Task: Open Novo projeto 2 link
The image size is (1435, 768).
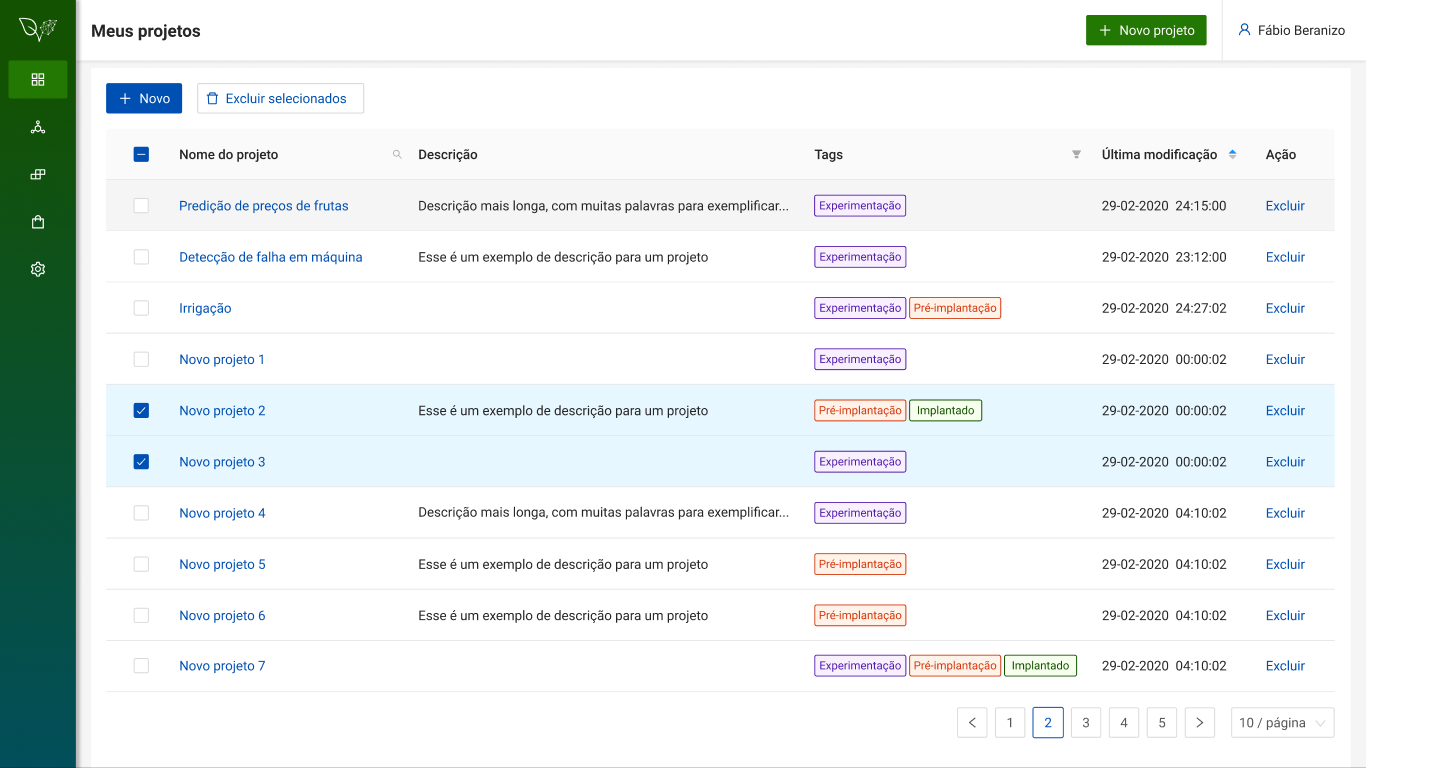Action: coord(222,410)
